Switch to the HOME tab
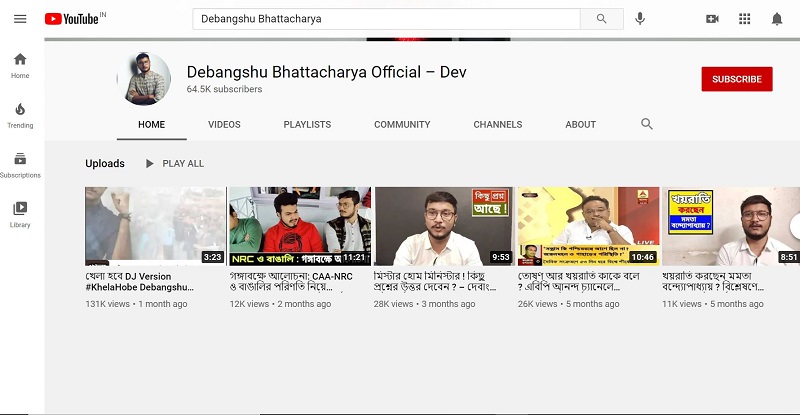 [x=152, y=125]
